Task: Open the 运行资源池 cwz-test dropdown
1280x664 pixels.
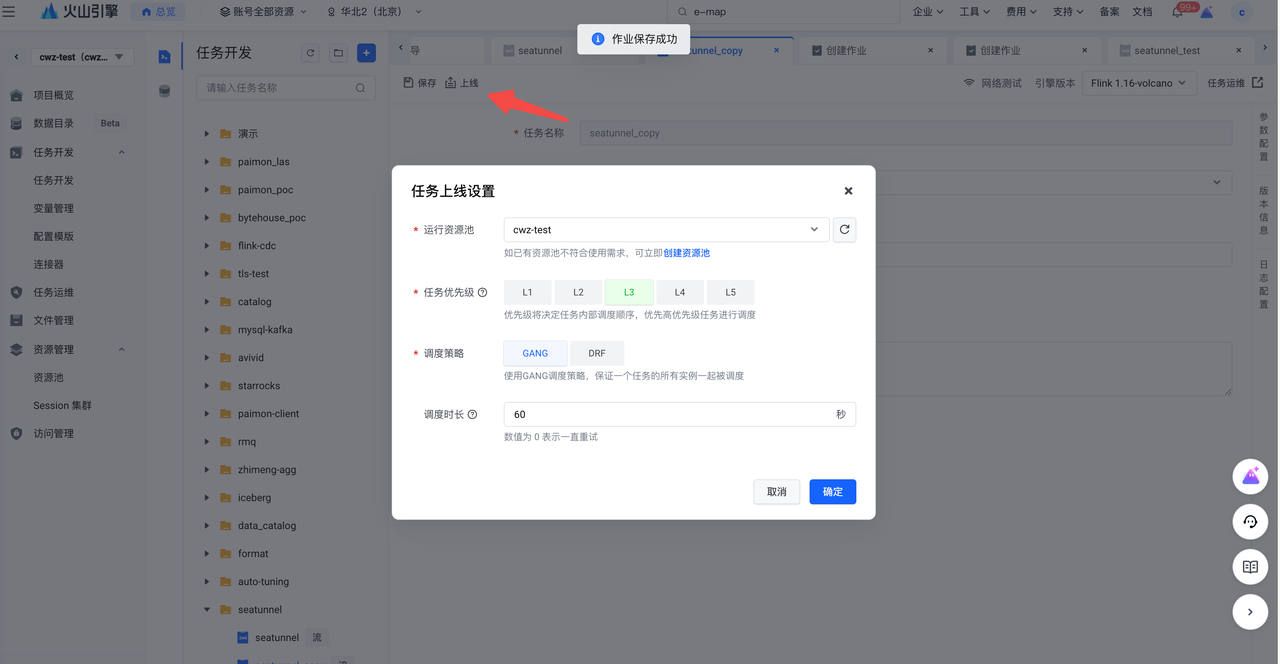Action: pos(666,230)
